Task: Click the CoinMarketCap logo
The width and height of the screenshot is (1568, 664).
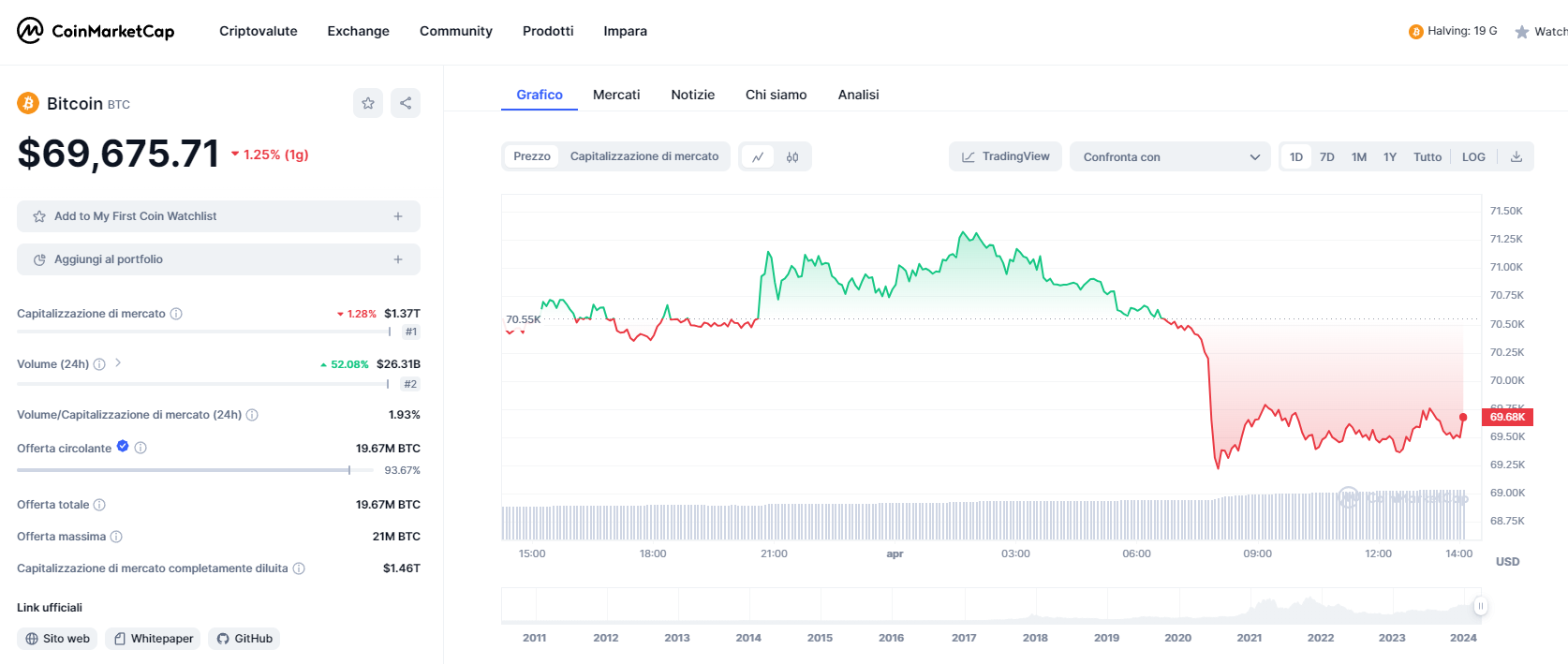Action: [x=96, y=31]
